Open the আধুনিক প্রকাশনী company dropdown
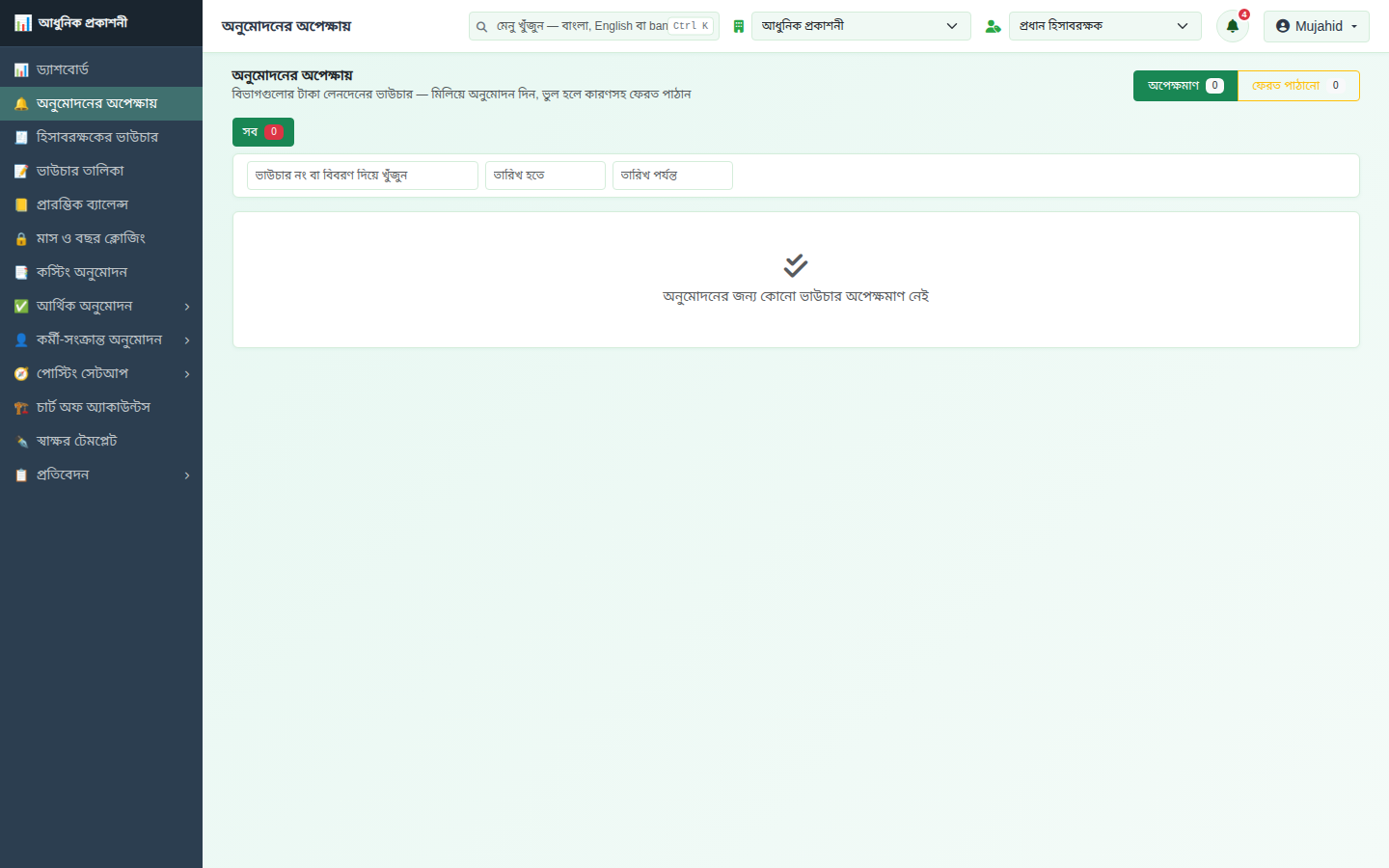 (861, 26)
